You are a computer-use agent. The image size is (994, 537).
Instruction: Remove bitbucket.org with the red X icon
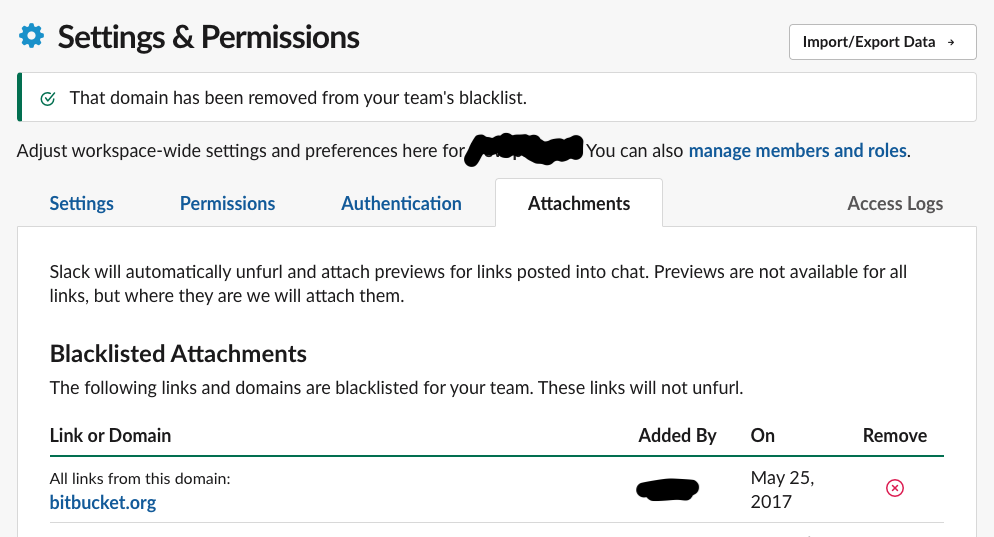[894, 488]
